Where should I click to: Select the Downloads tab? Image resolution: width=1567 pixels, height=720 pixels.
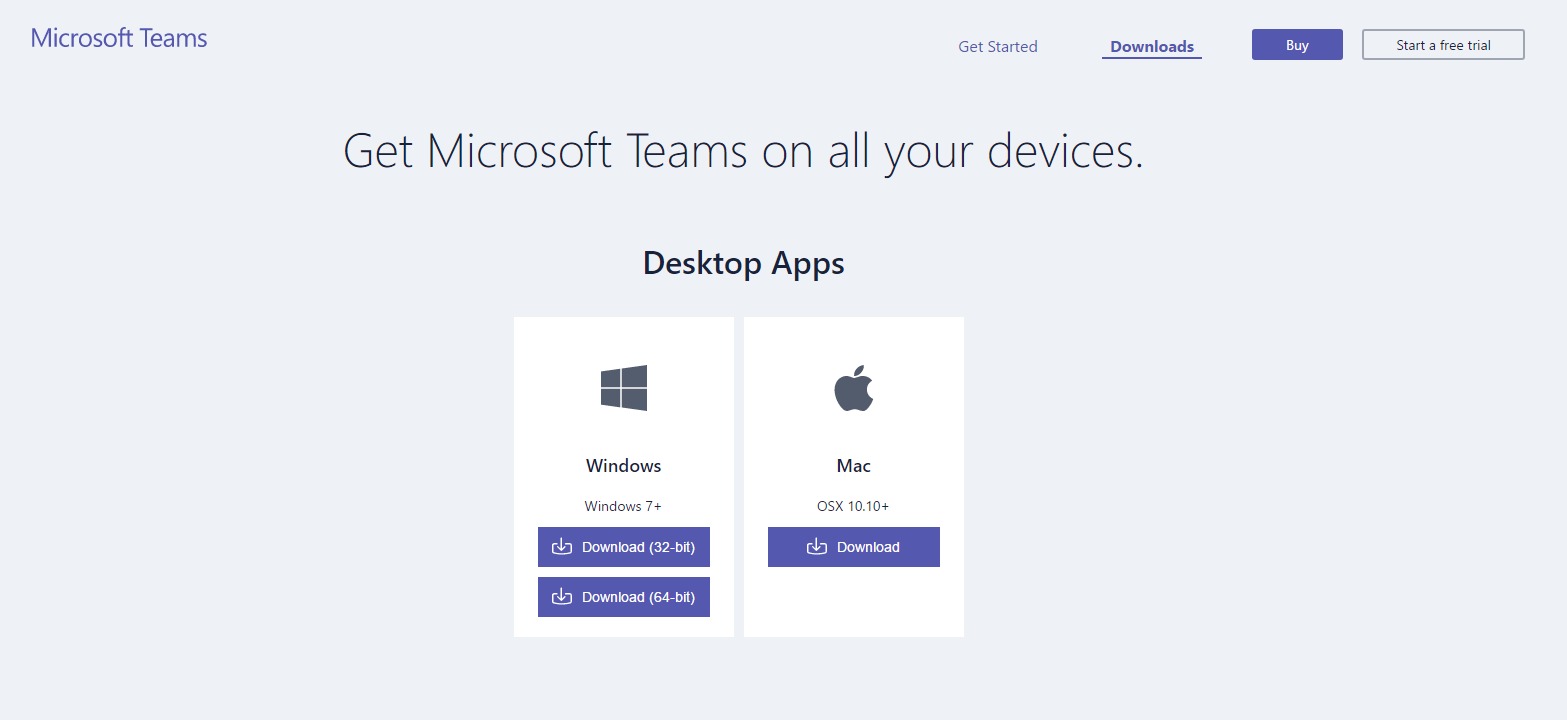(x=1152, y=46)
